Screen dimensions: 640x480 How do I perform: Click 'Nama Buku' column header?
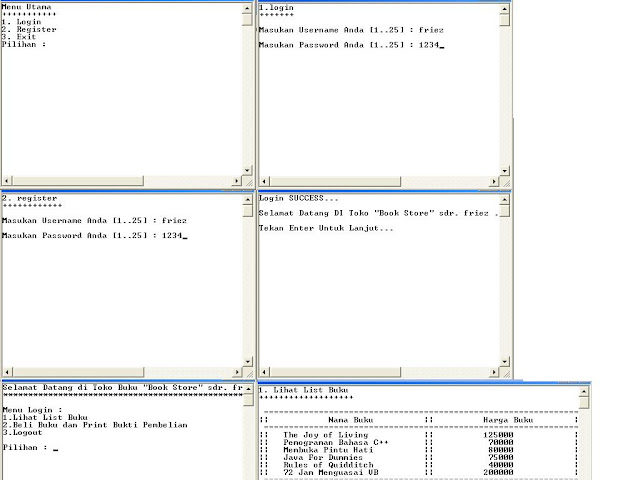351,420
